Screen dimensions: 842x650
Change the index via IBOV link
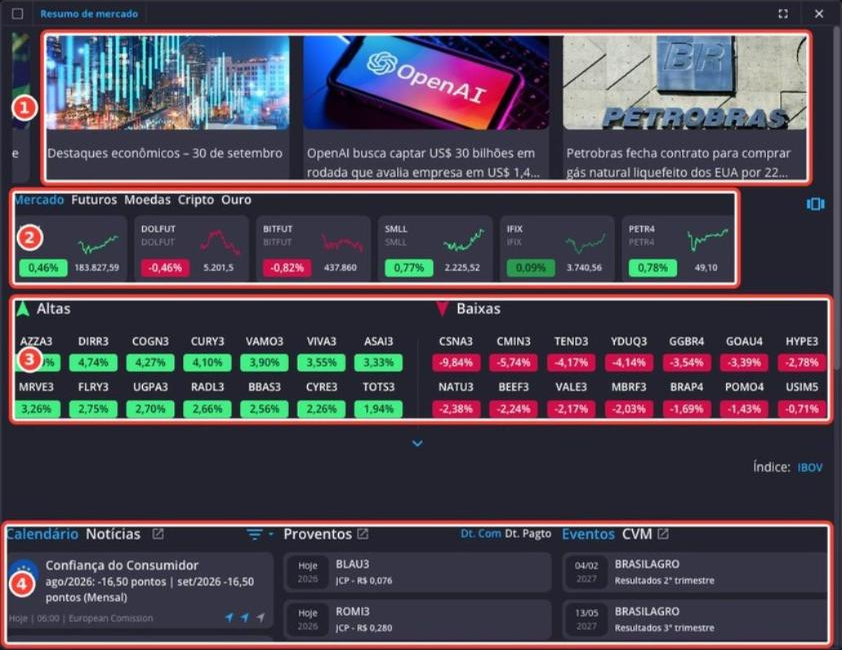[x=810, y=467]
